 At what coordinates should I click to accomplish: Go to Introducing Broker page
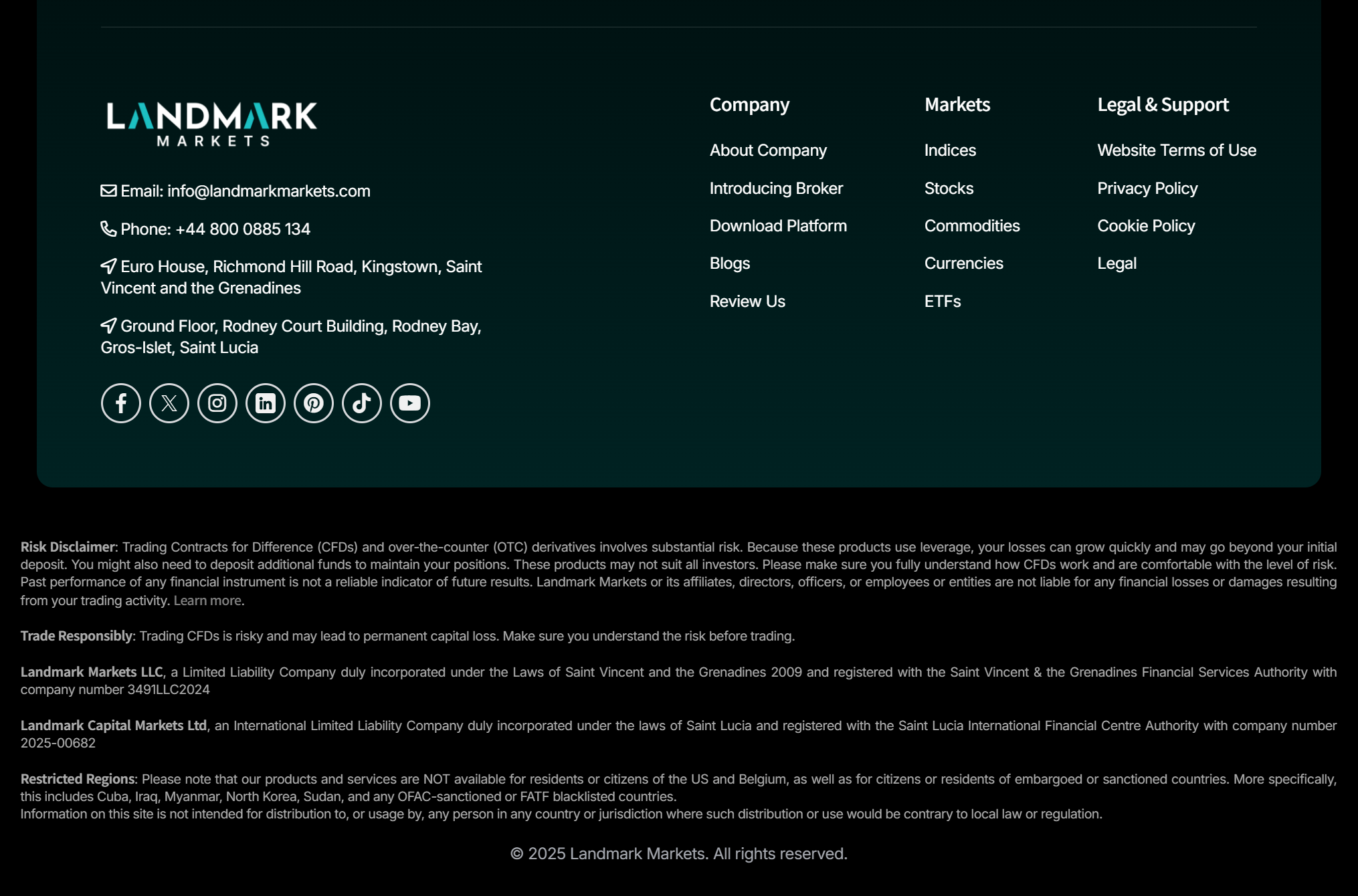point(776,189)
